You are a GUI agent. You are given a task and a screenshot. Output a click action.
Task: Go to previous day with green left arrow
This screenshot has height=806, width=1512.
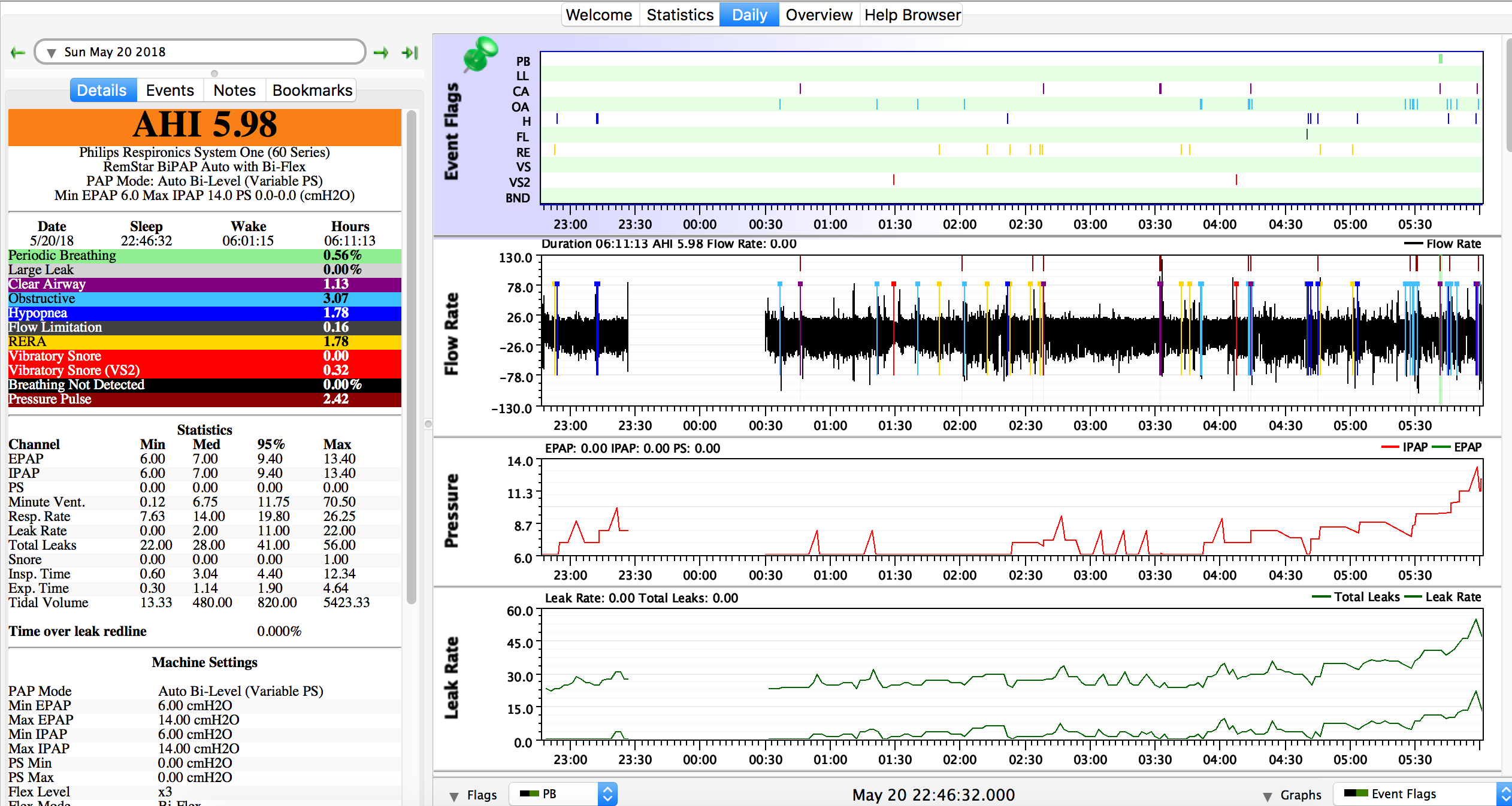[x=18, y=53]
